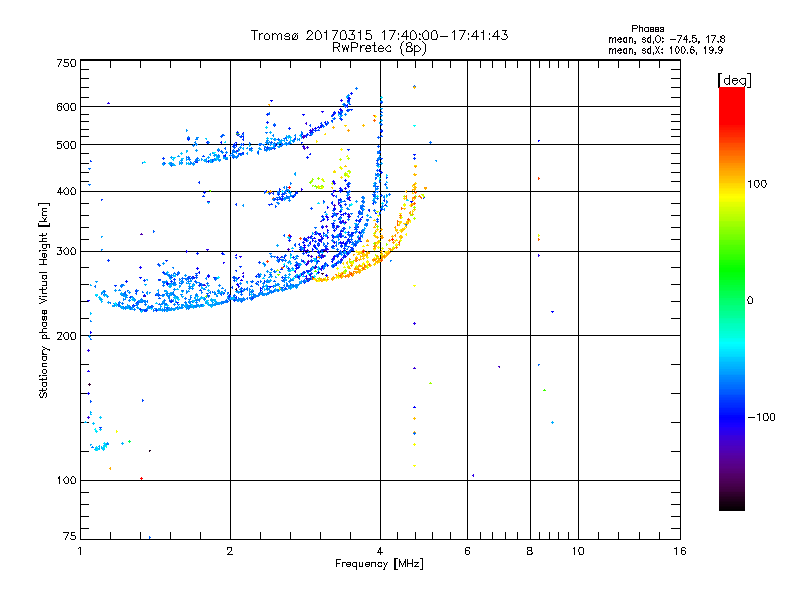Click the x-axis tick label '4'
This screenshot has width=800, height=600.
[380, 551]
